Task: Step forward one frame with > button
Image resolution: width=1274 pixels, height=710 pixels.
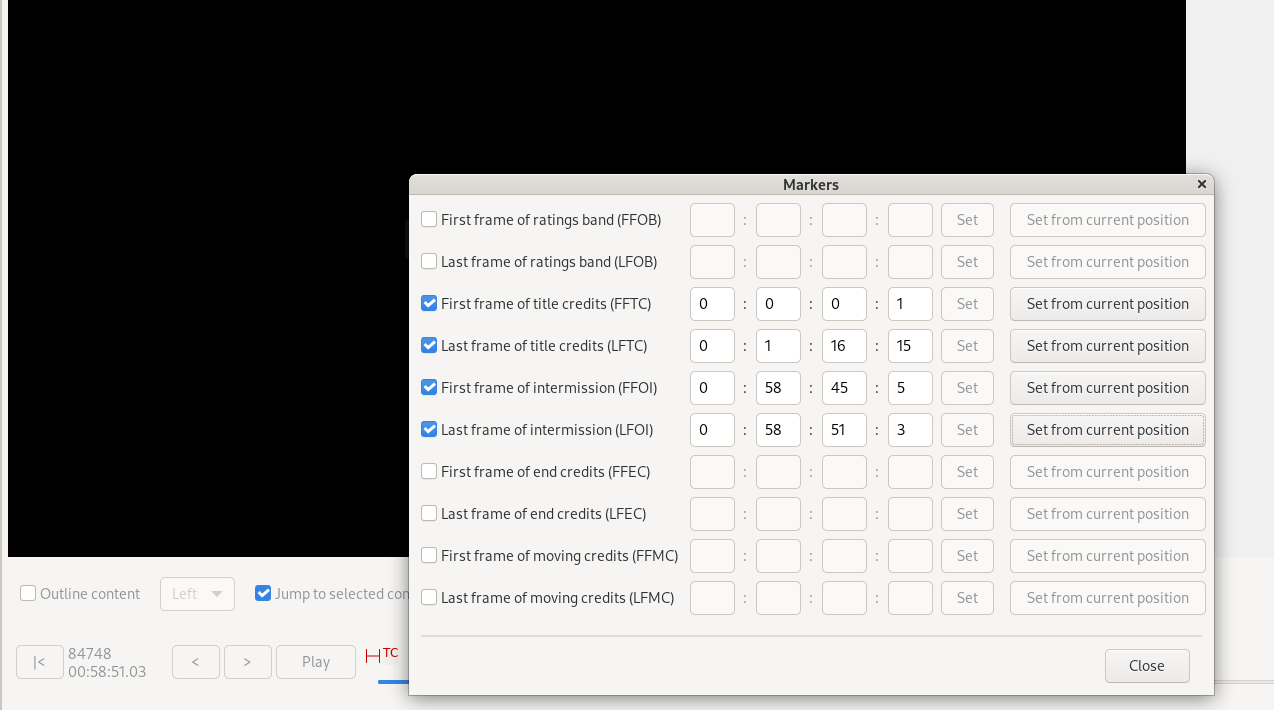Action: tap(247, 662)
